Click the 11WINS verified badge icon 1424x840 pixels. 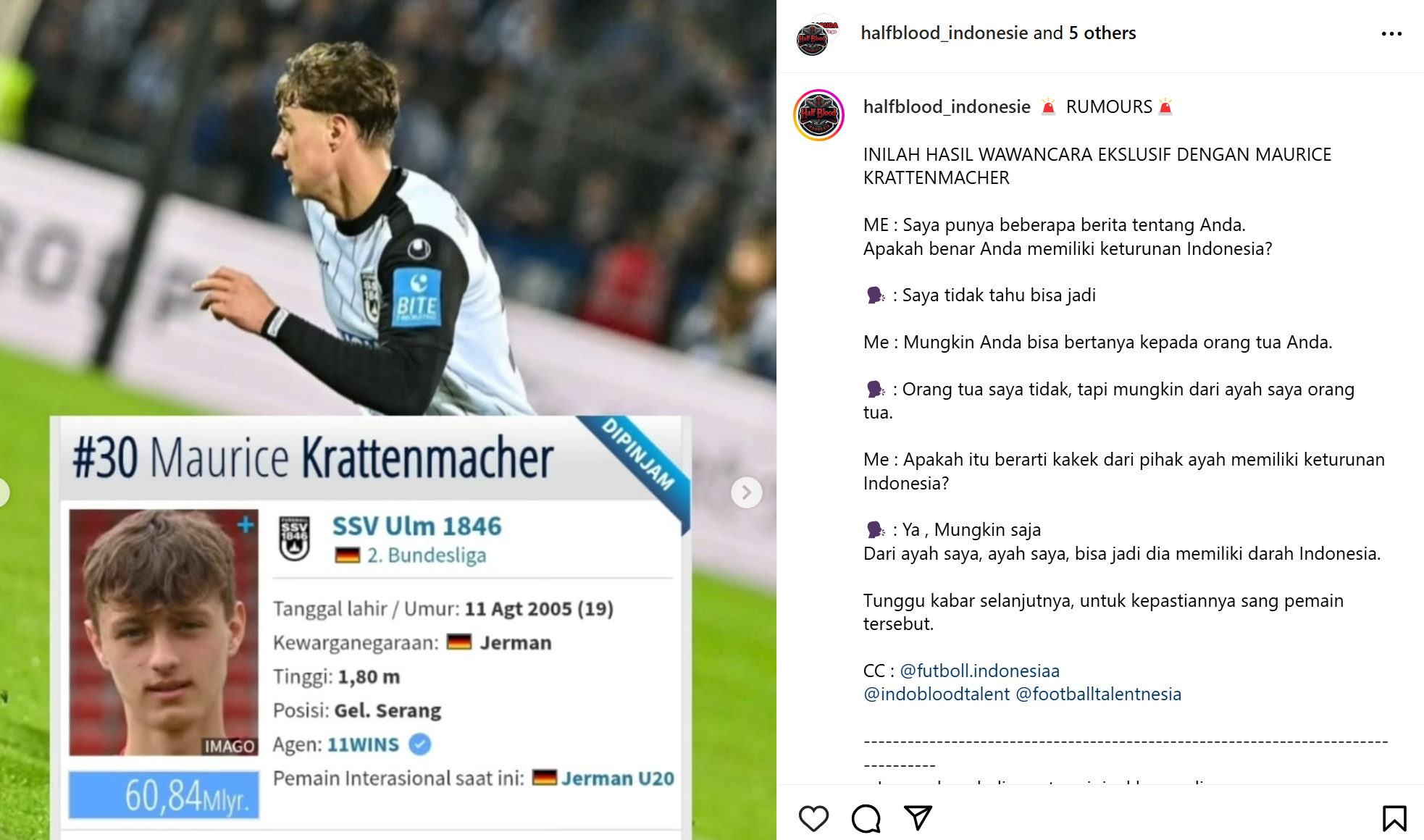(420, 744)
